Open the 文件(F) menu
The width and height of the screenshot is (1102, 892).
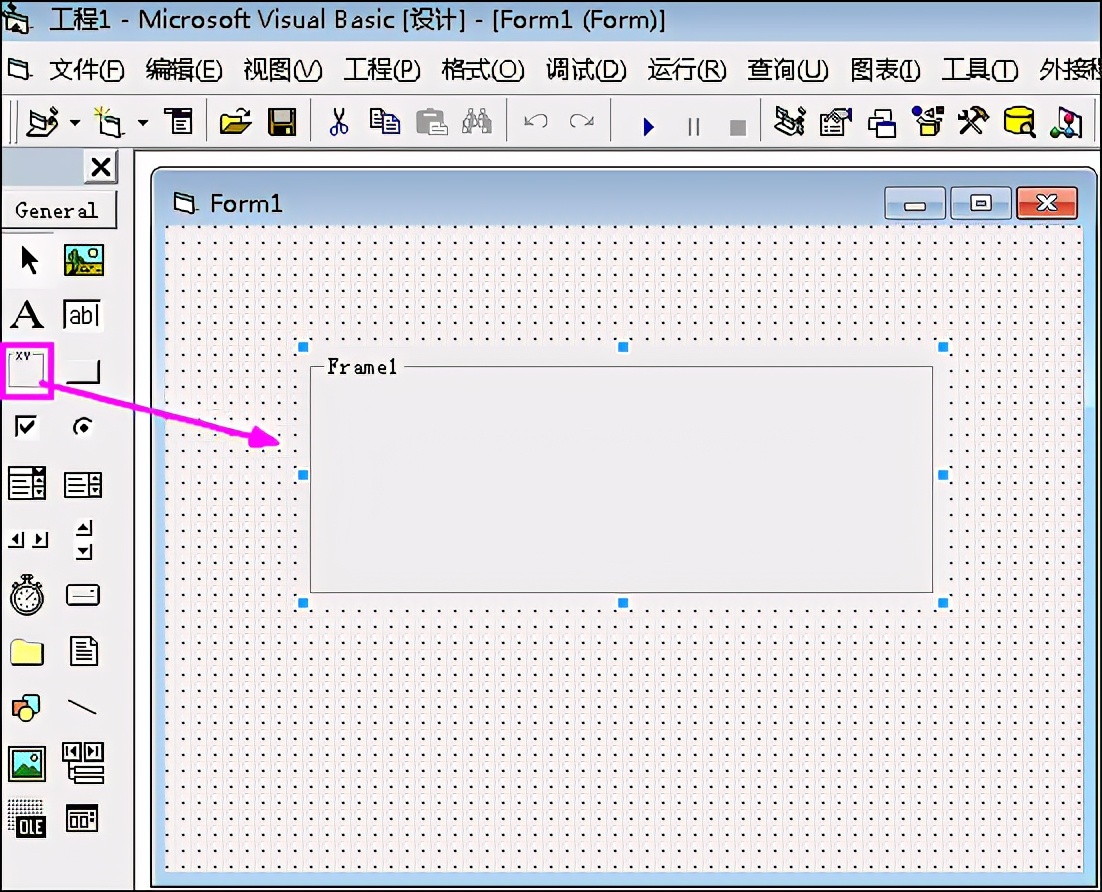coord(86,70)
